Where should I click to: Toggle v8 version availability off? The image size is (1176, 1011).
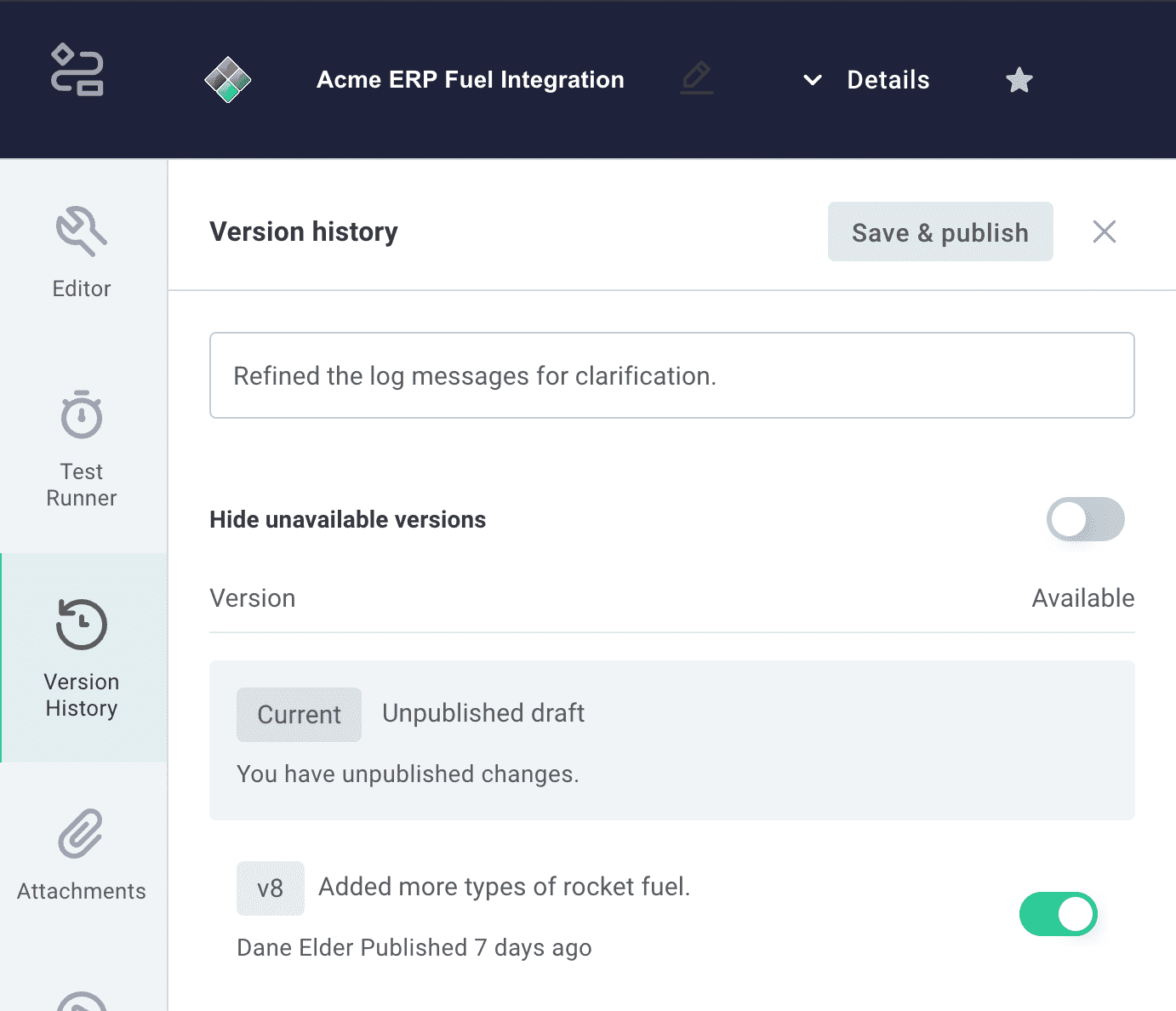click(x=1059, y=914)
